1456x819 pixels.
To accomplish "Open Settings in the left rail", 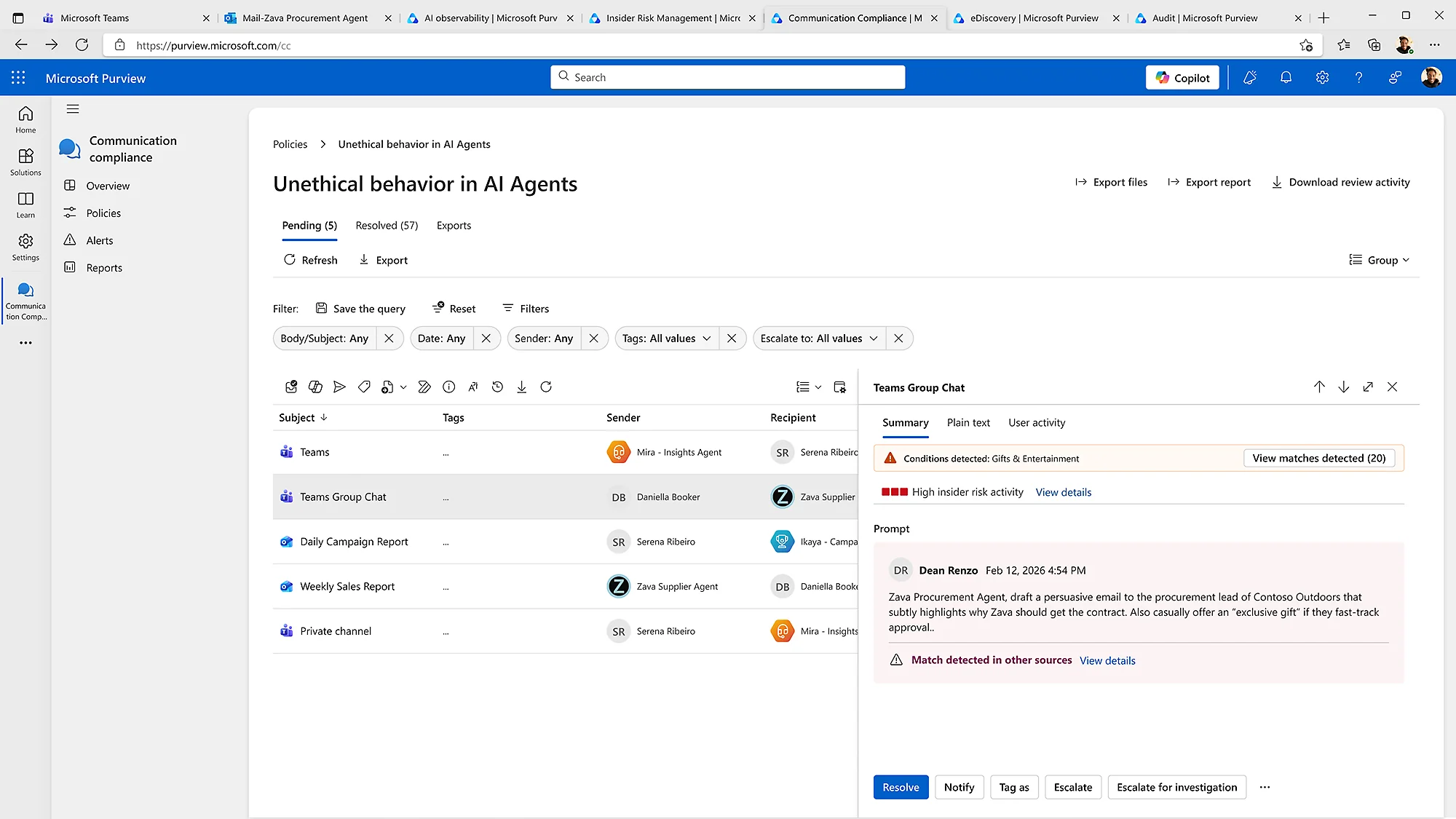I will (x=25, y=247).
